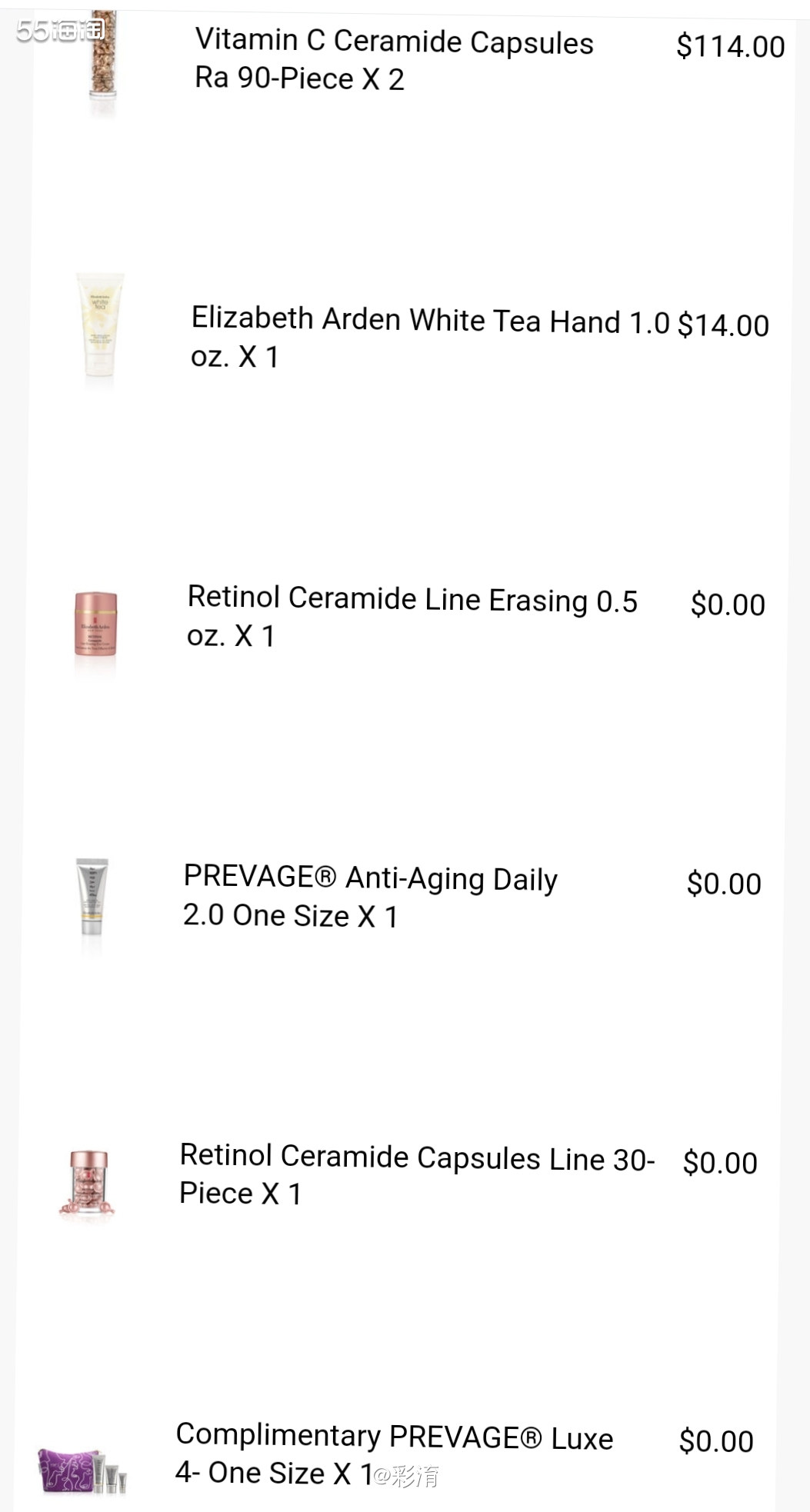Tap the $0.00 price for Retinol Capsules
Image resolution: width=810 pixels, height=1512 pixels.
(720, 1163)
